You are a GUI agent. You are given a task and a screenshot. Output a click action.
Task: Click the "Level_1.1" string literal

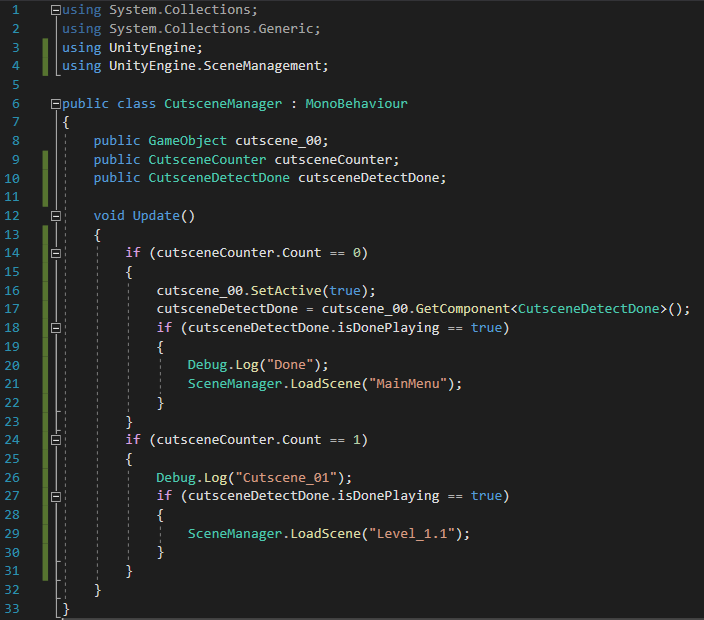[418, 534]
